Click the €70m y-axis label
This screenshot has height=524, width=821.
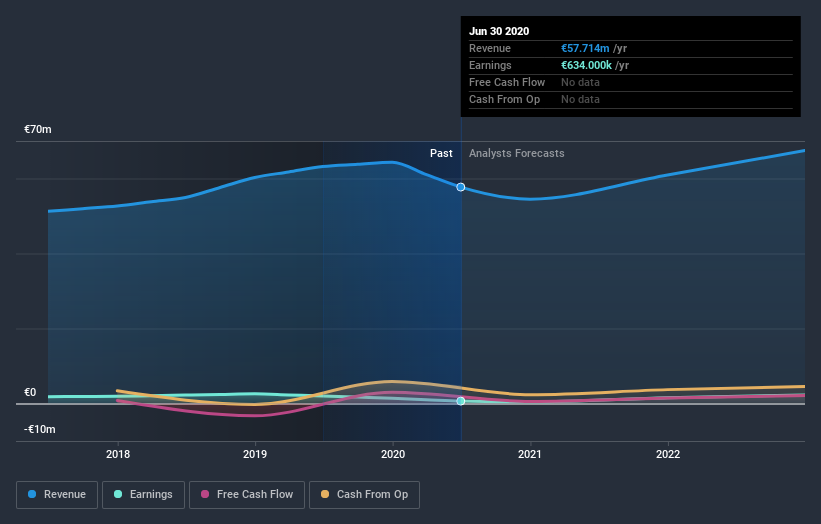[38, 129]
